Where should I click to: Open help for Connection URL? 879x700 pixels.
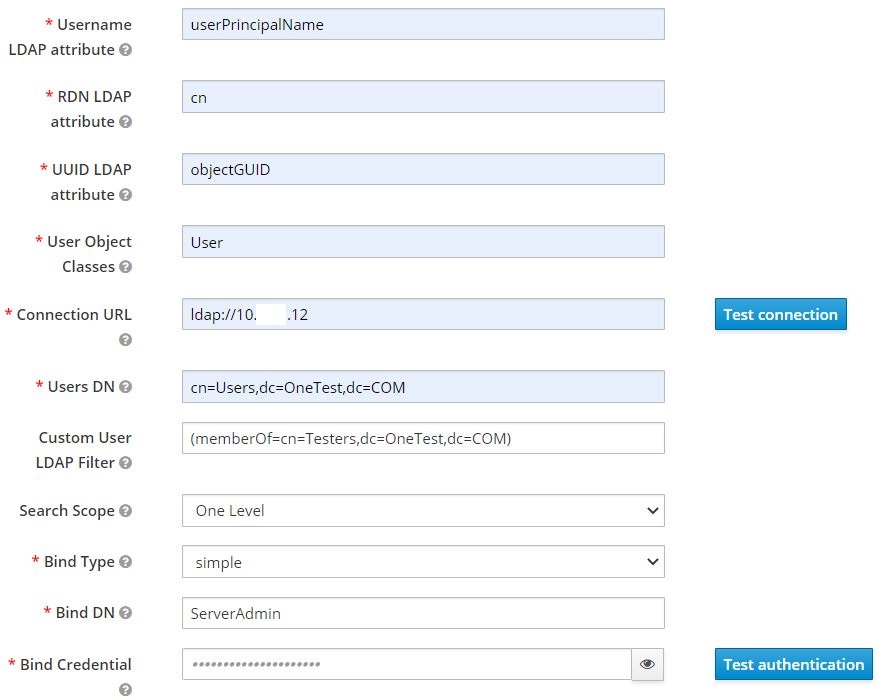[125, 340]
